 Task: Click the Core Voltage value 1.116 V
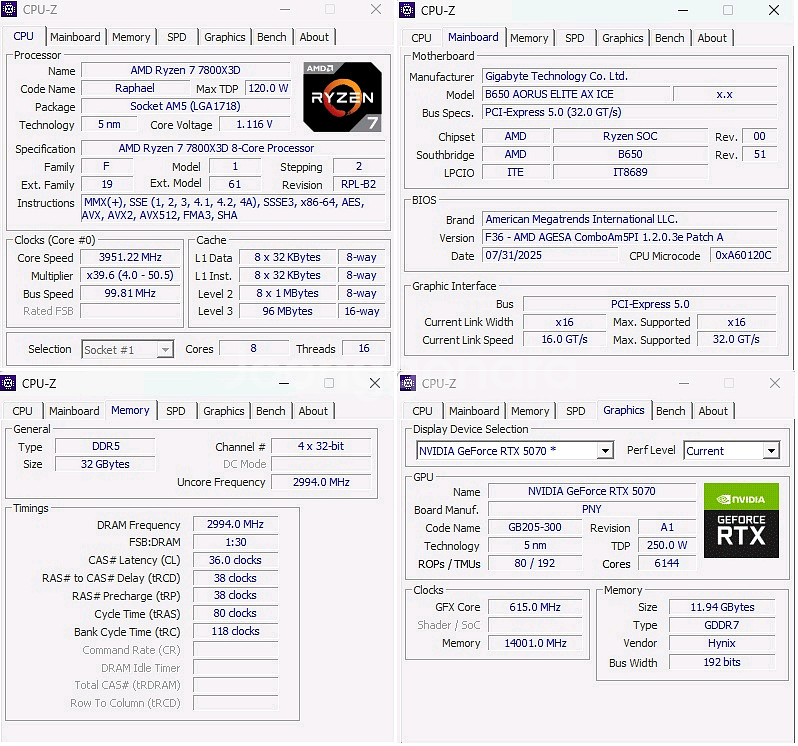(x=254, y=124)
